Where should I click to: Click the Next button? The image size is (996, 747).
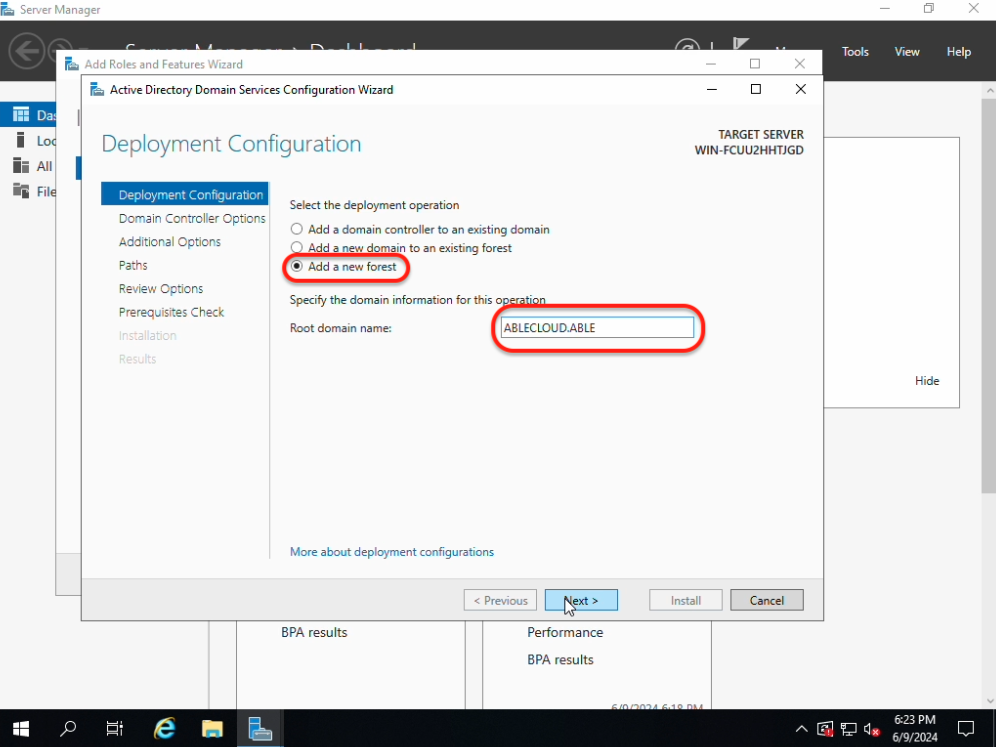[581, 600]
